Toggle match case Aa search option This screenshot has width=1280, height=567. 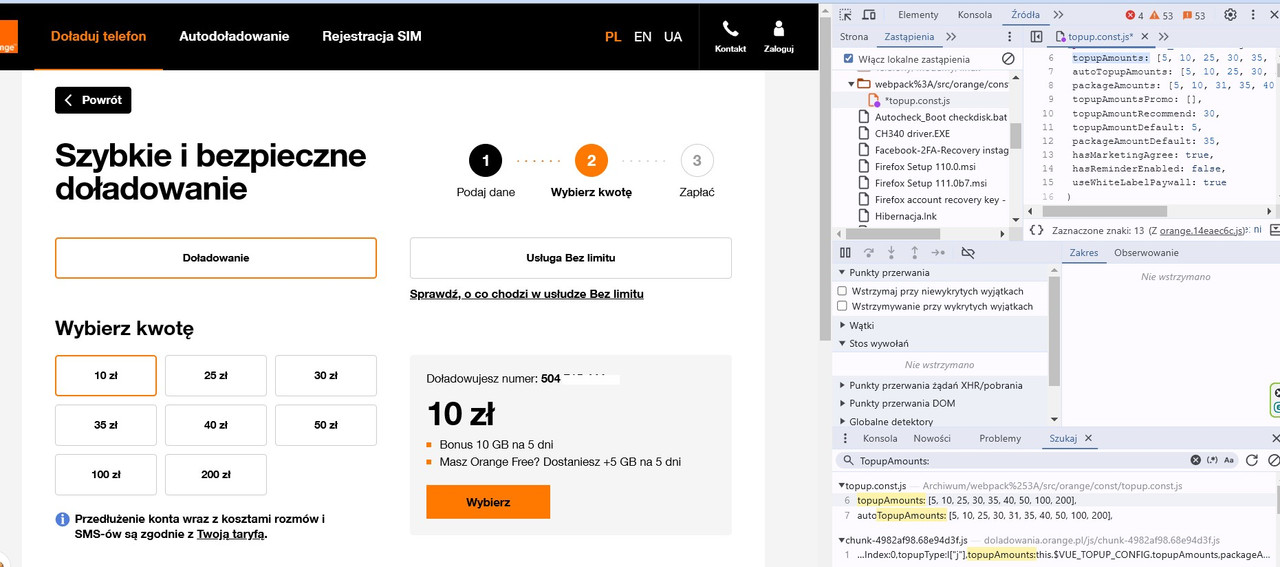1229,460
